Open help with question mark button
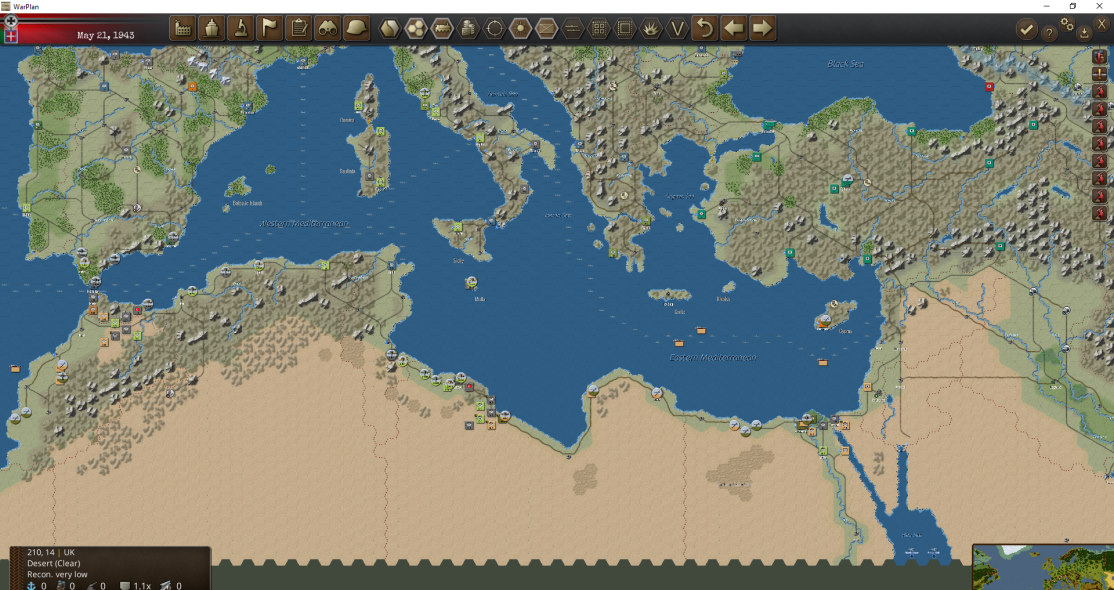Viewport: 1114px width, 590px height. [1049, 32]
